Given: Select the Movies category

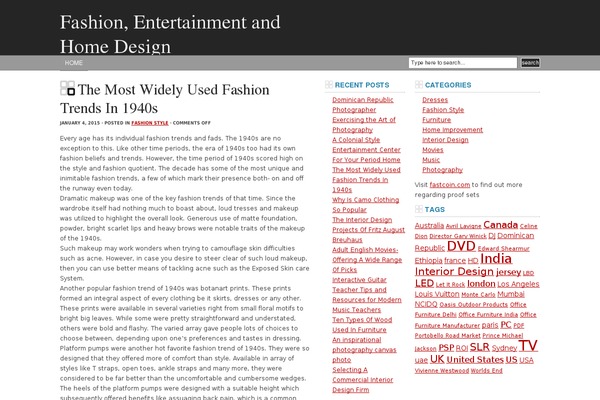Looking at the screenshot, I should [432, 149].
